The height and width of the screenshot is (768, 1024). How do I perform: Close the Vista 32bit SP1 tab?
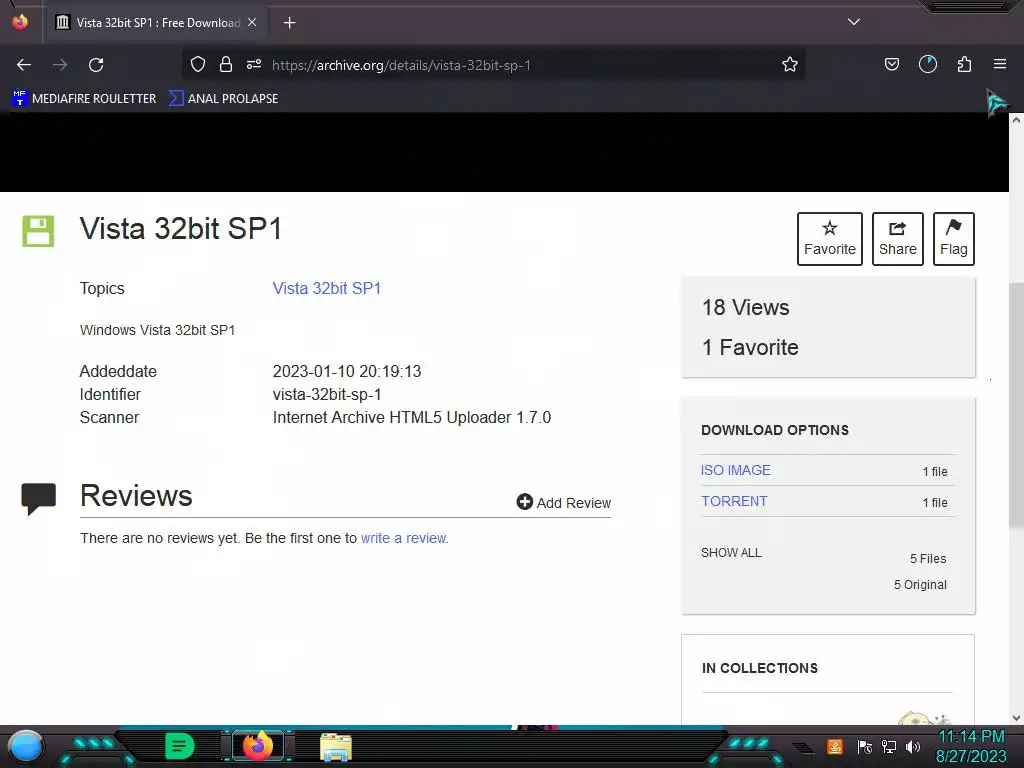point(252,22)
